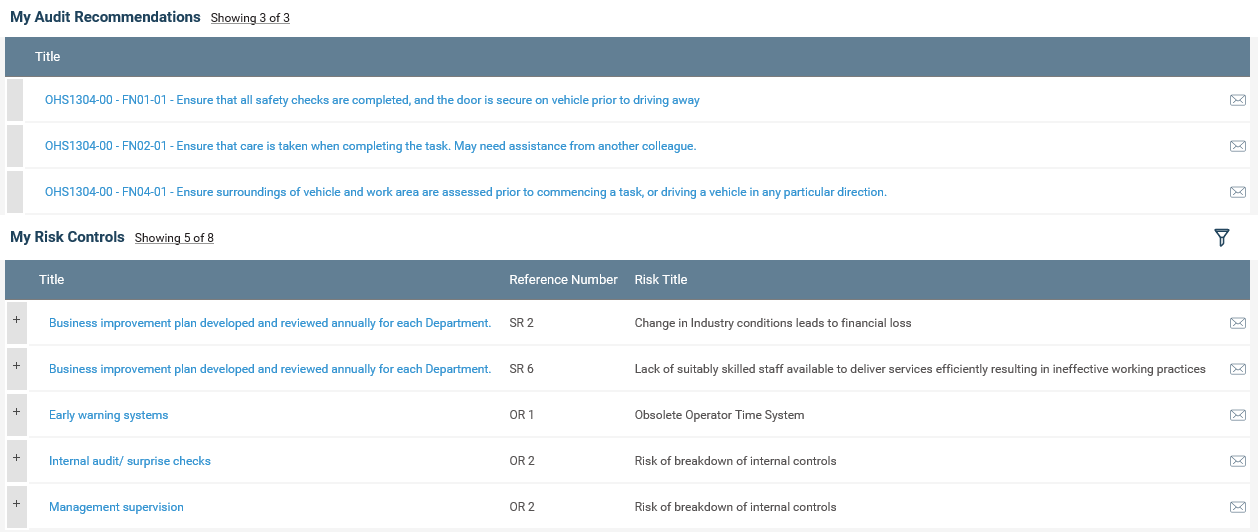Expand the Management supervision row

(x=16, y=504)
